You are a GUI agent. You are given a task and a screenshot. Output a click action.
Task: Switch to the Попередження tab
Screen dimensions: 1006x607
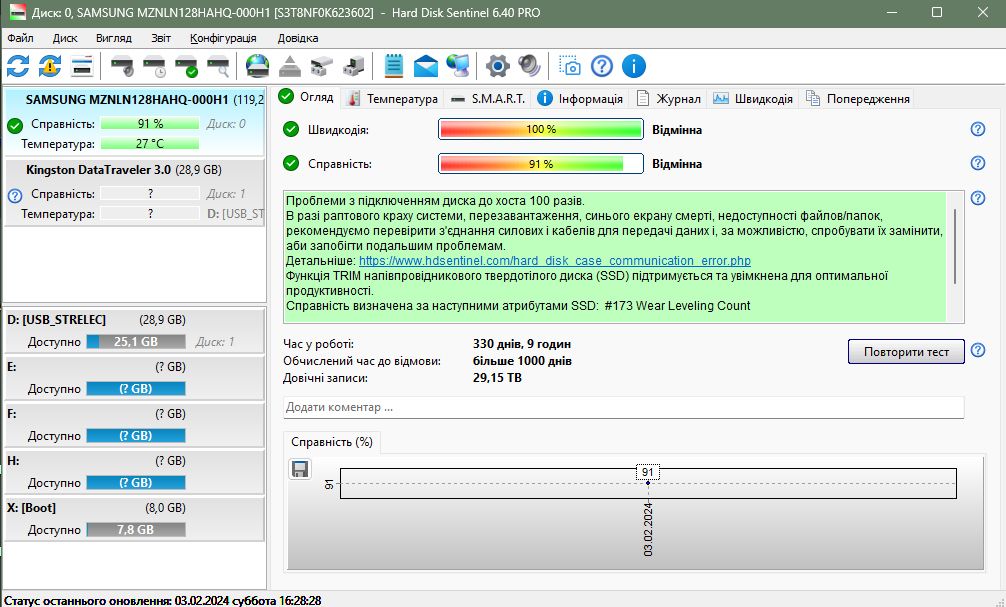click(858, 99)
